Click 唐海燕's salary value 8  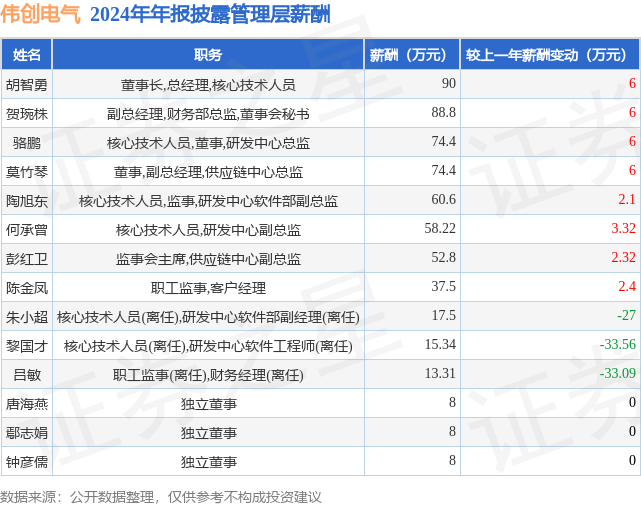click(452, 403)
